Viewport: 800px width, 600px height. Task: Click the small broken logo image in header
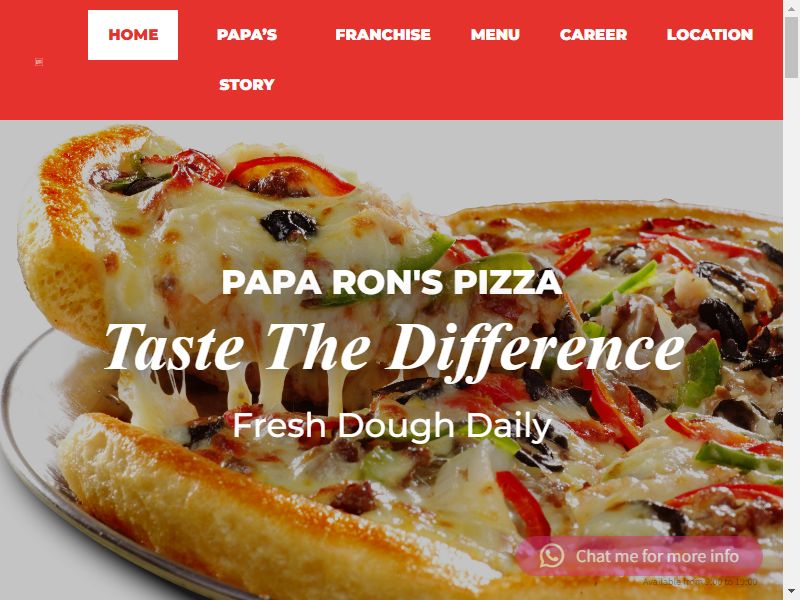(39, 62)
